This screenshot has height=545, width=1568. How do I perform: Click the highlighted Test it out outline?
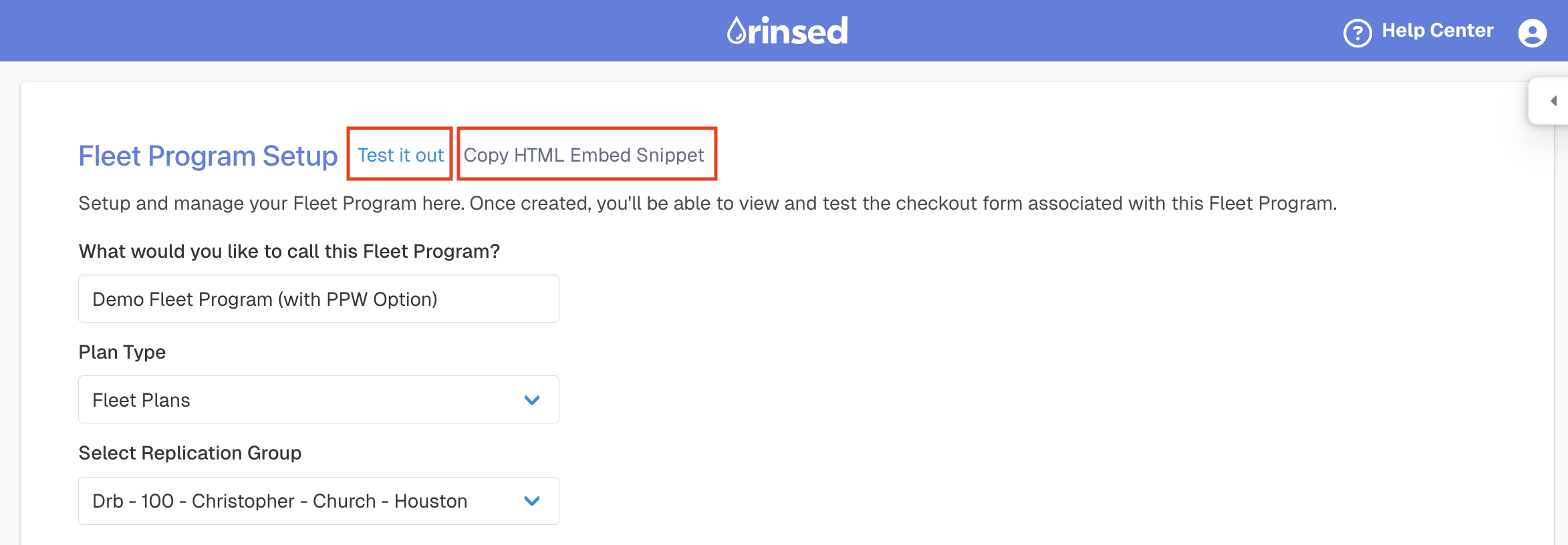[x=400, y=155]
